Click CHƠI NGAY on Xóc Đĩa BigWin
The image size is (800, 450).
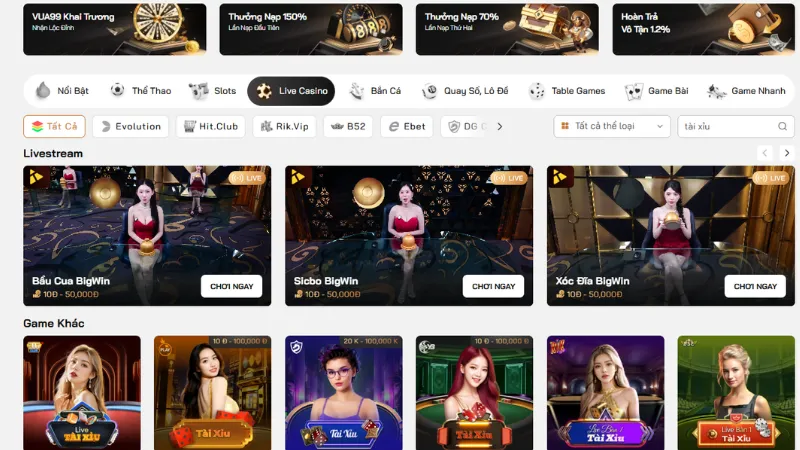click(755, 286)
